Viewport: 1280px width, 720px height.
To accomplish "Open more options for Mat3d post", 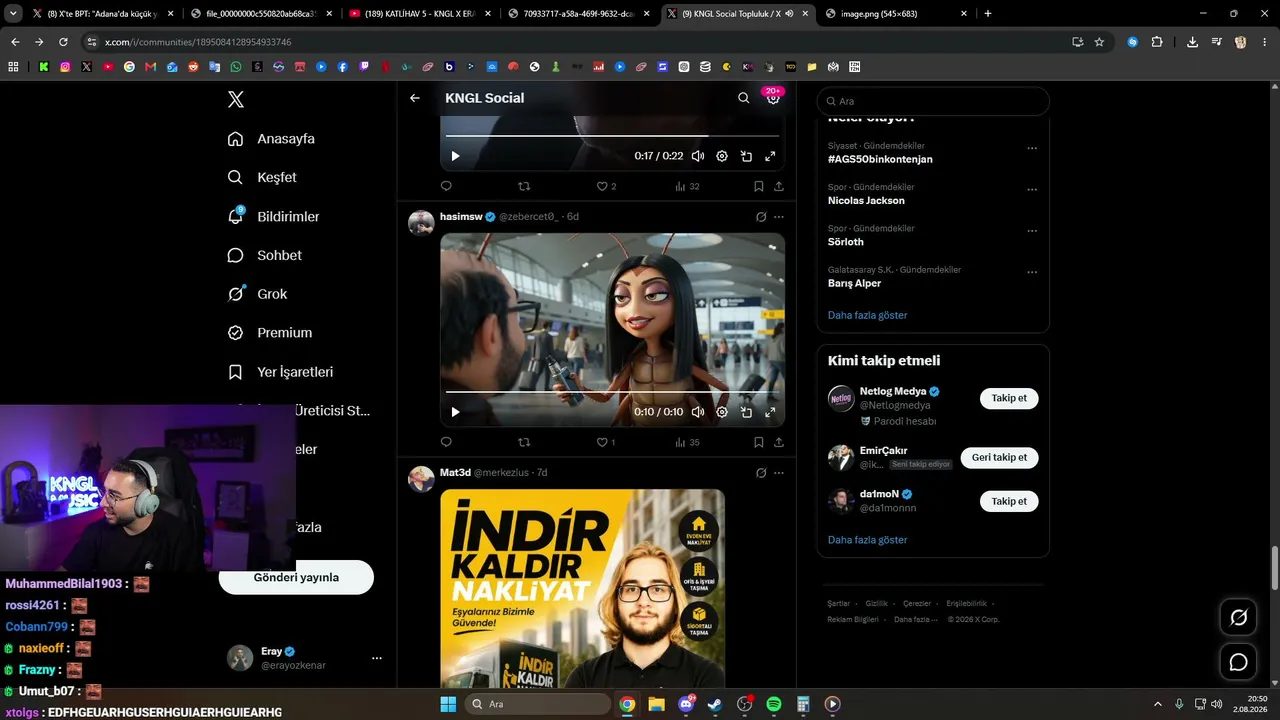I will [779, 473].
